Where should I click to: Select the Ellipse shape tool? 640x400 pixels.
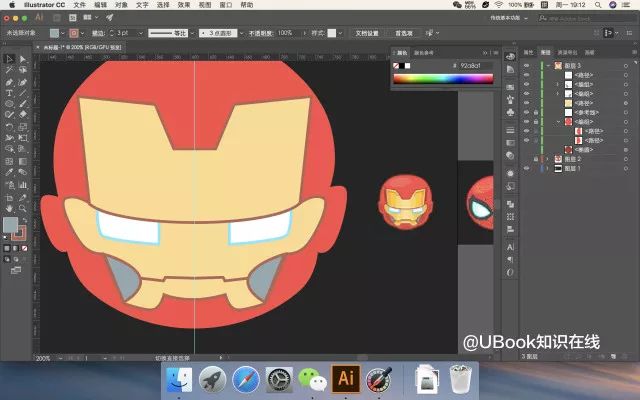pyautogui.click(x=9, y=104)
